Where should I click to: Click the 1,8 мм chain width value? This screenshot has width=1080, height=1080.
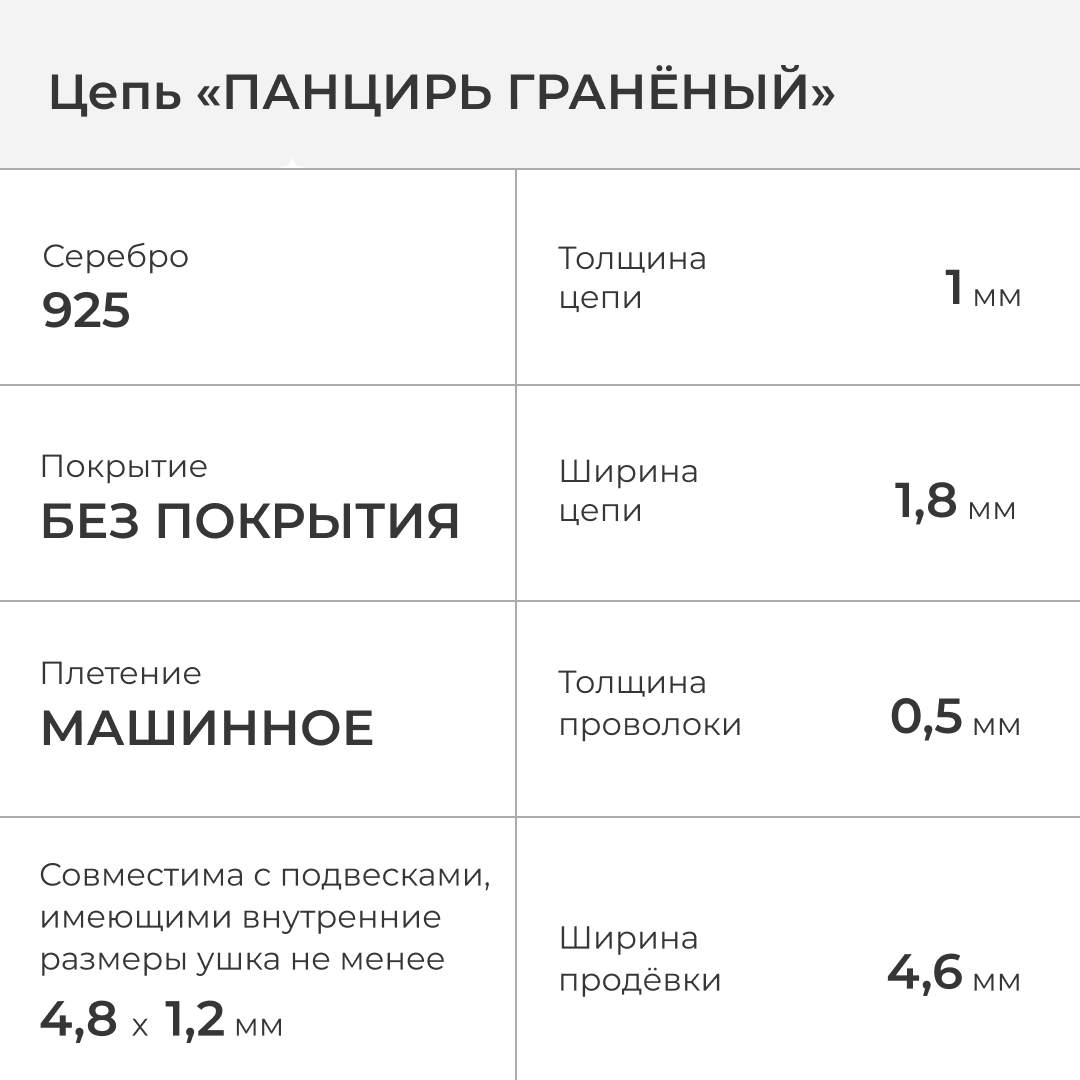[955, 502]
